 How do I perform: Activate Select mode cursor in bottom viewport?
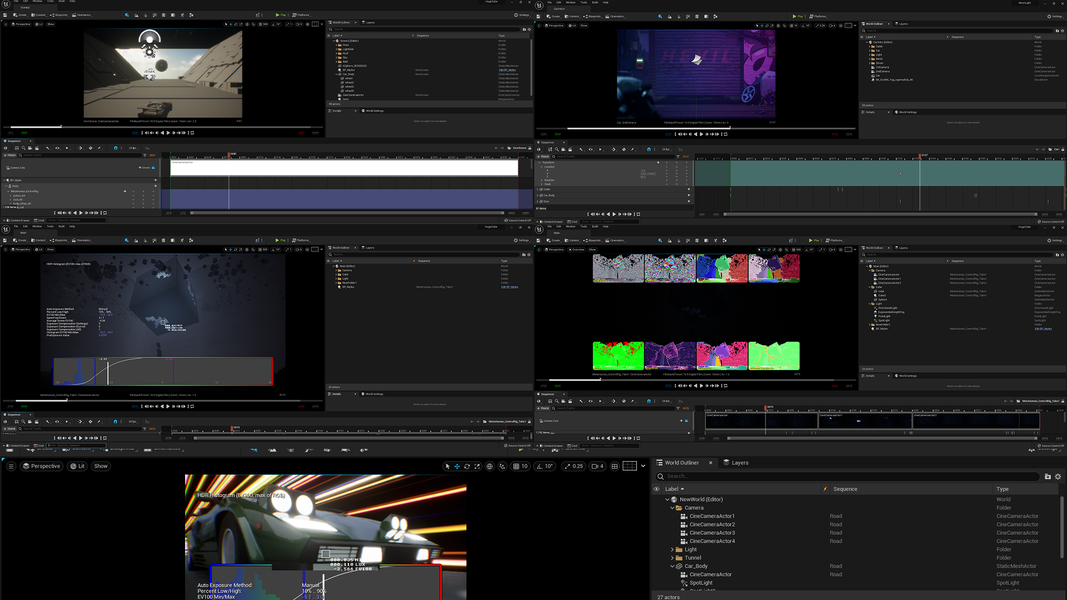click(447, 466)
